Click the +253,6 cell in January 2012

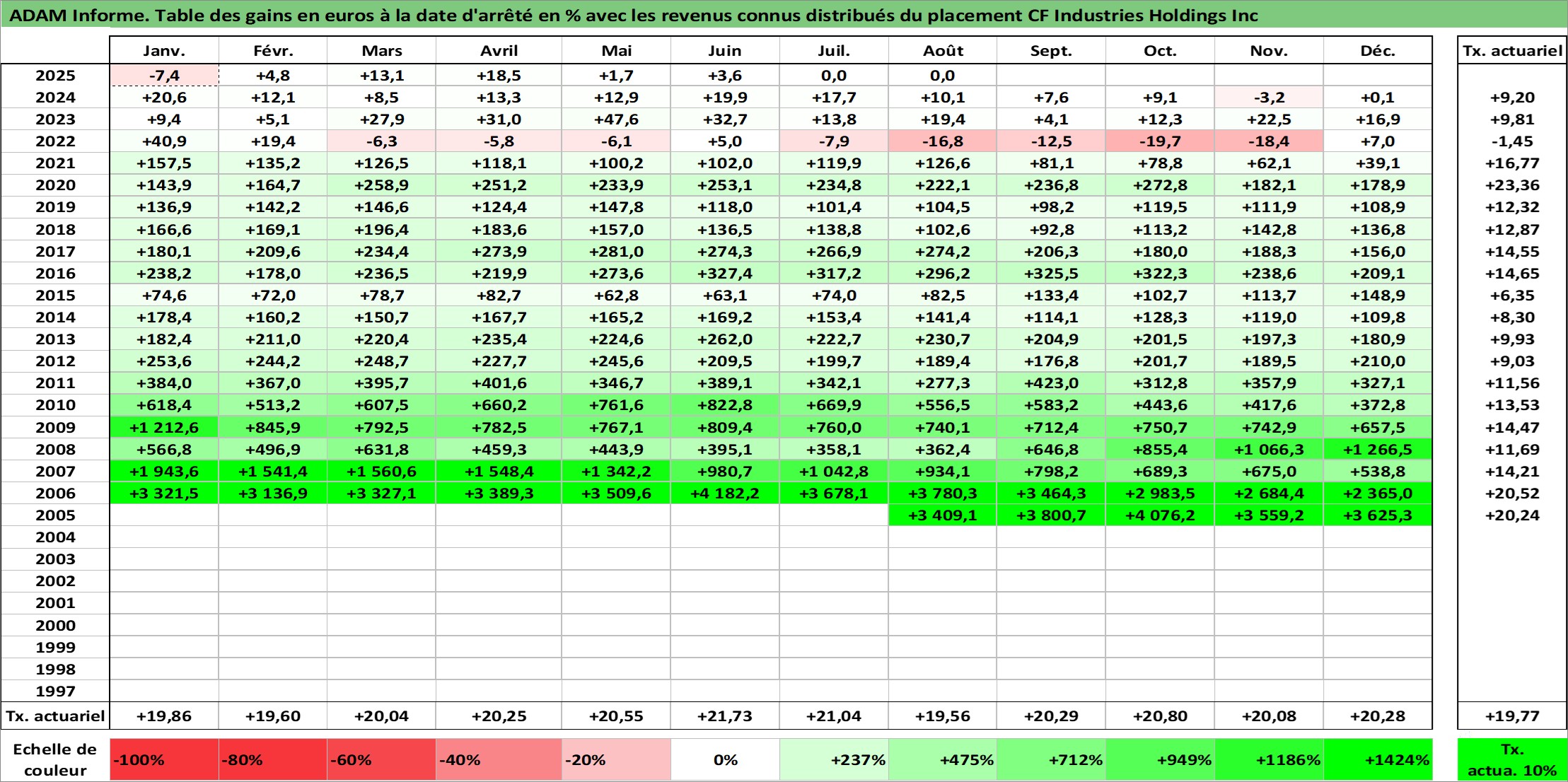click(164, 361)
